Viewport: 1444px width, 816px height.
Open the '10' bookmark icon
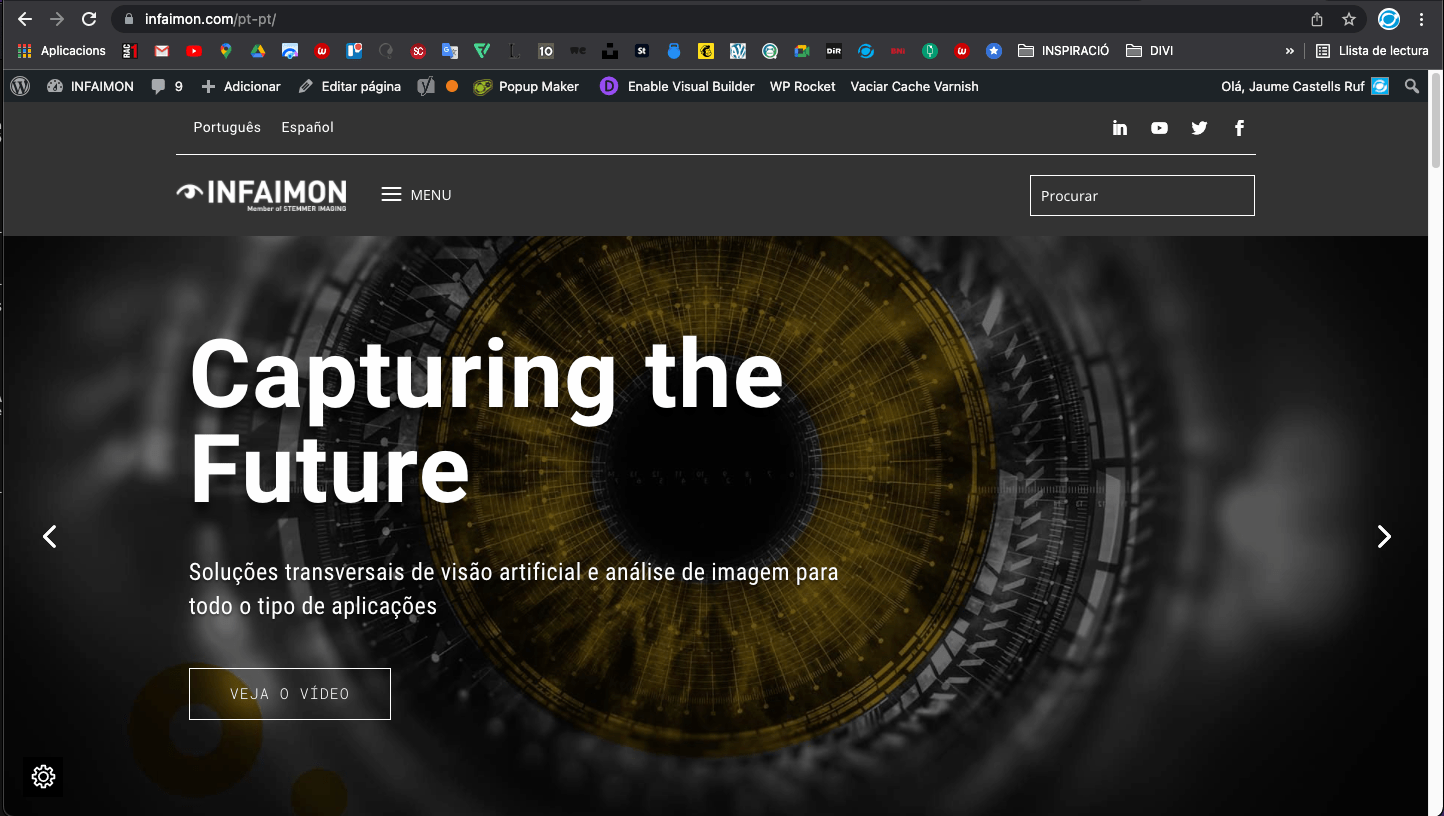click(x=545, y=50)
